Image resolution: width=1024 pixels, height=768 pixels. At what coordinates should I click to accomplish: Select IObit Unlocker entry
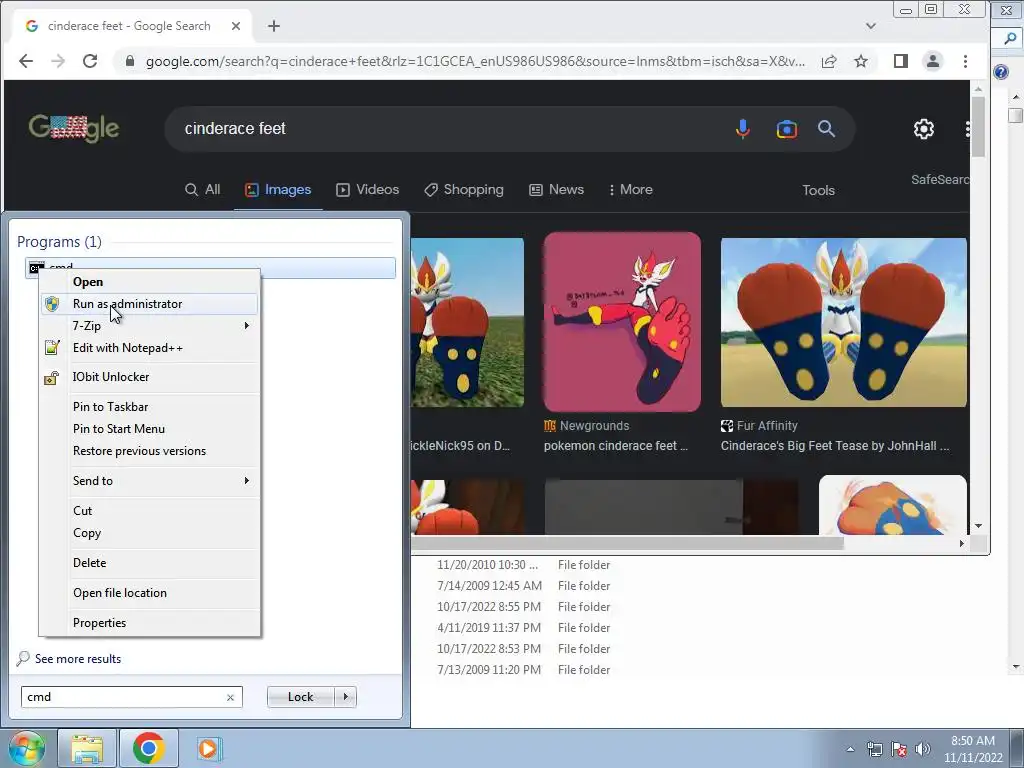tap(150, 377)
